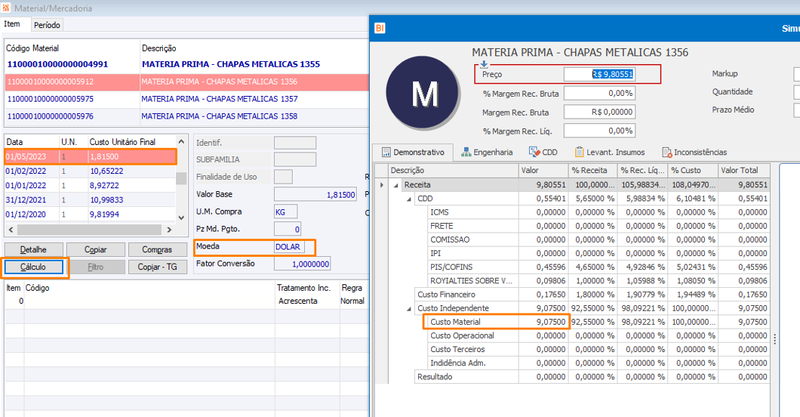Click the Preço input field
Screen dimensions: 800x417
tap(599, 74)
